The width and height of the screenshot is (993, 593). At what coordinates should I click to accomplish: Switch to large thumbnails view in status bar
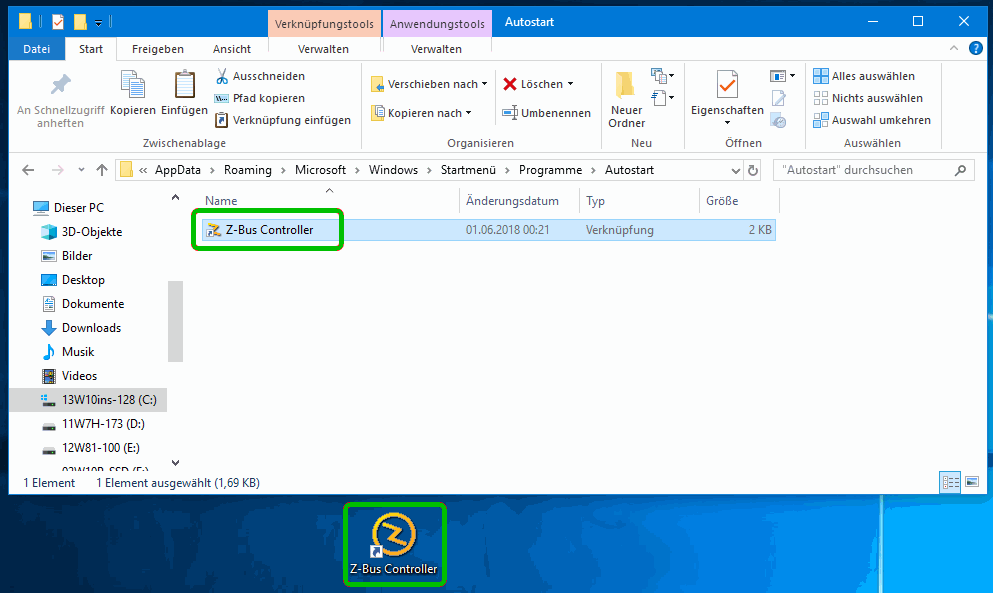pos(971,482)
